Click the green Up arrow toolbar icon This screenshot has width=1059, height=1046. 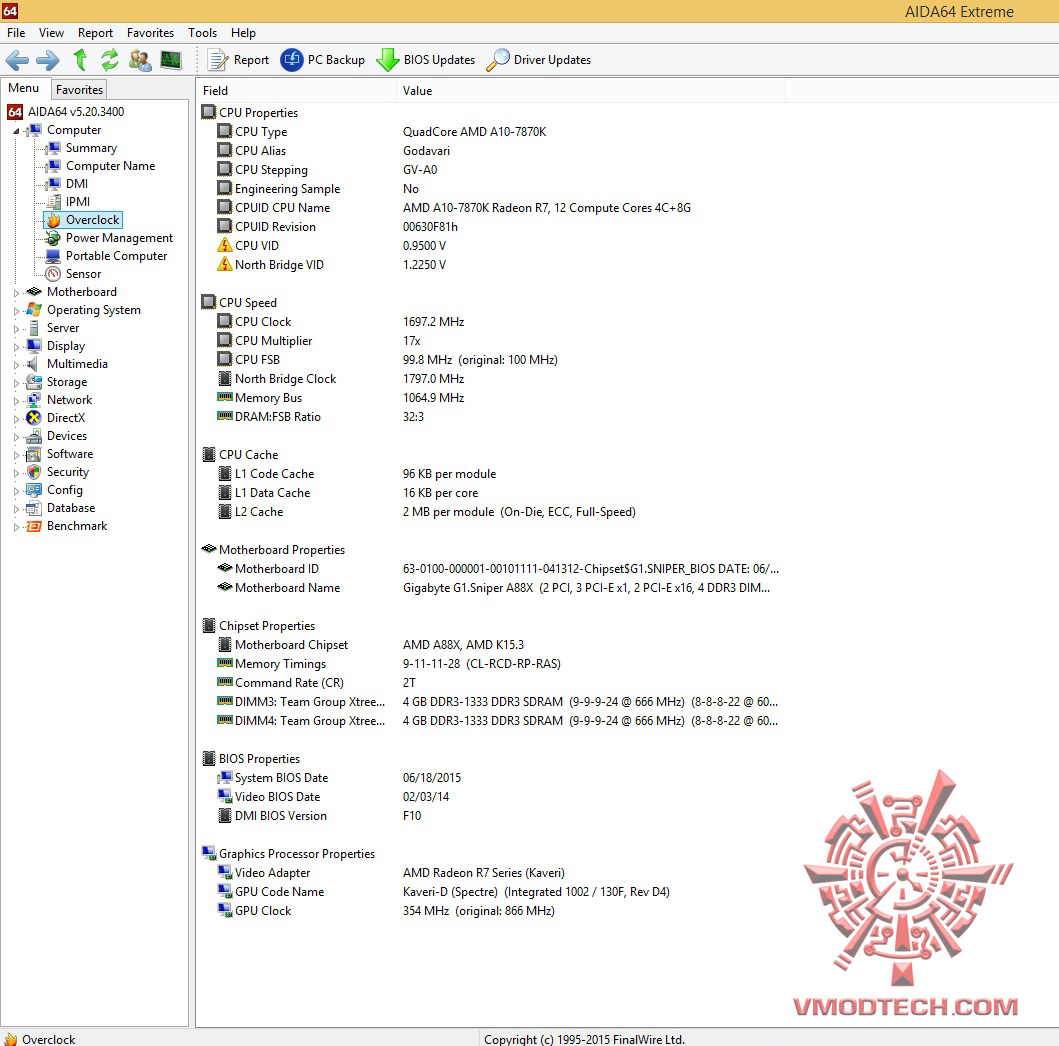click(x=80, y=60)
